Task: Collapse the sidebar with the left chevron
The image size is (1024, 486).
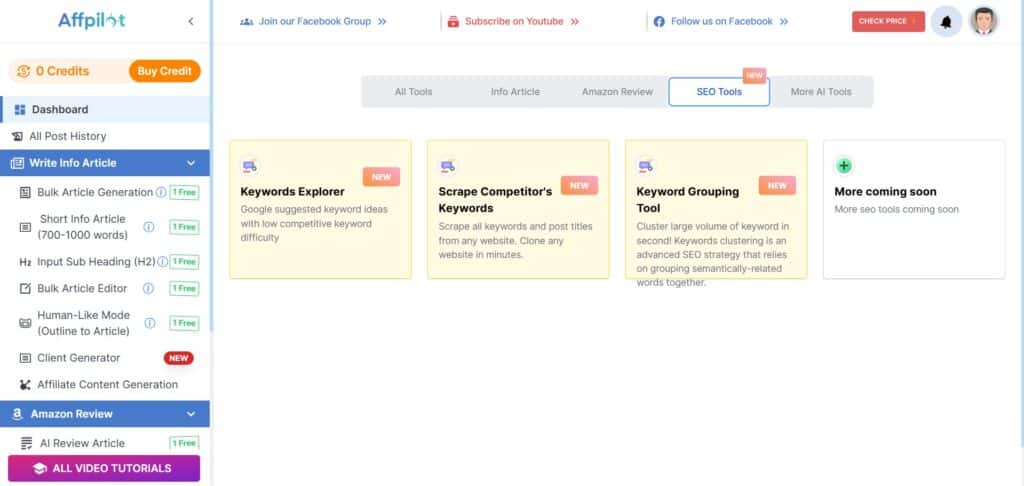Action: 191,22
